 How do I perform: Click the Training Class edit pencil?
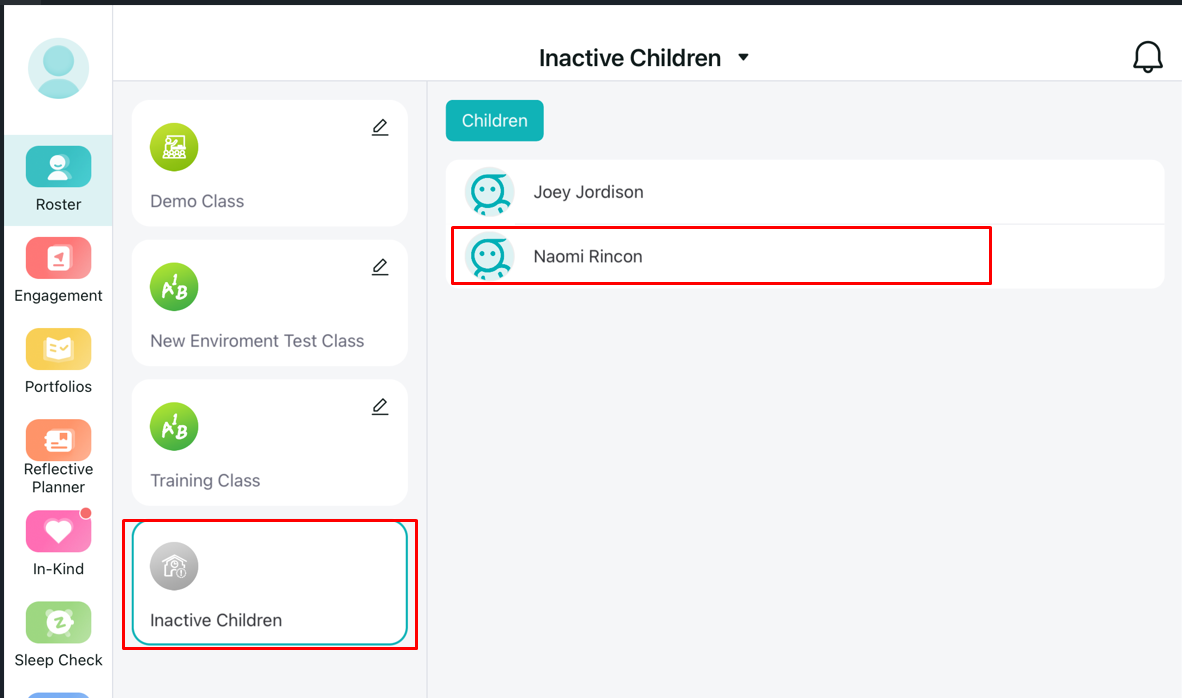tap(380, 407)
